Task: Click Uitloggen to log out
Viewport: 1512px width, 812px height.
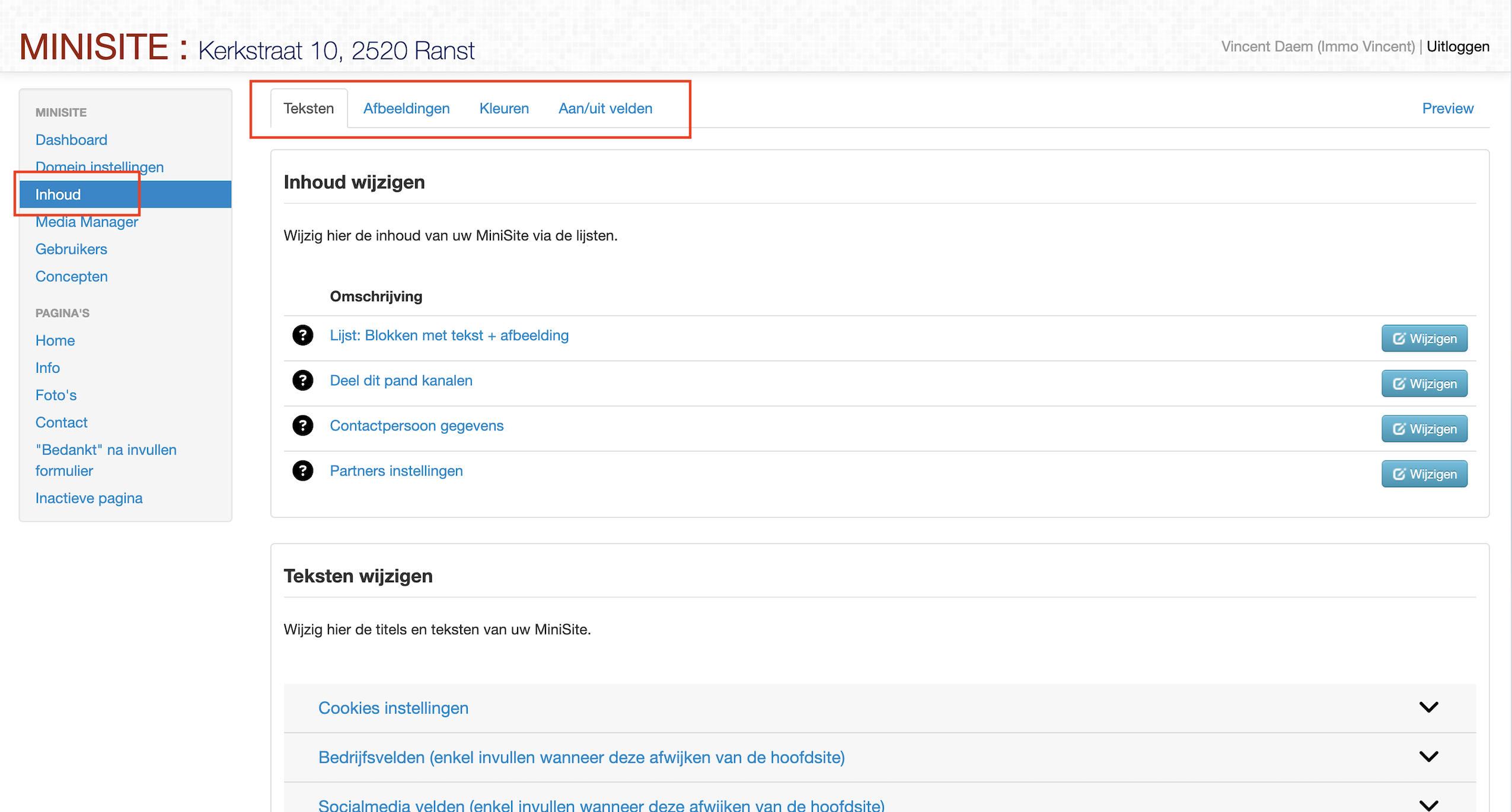Action: 1457,47
